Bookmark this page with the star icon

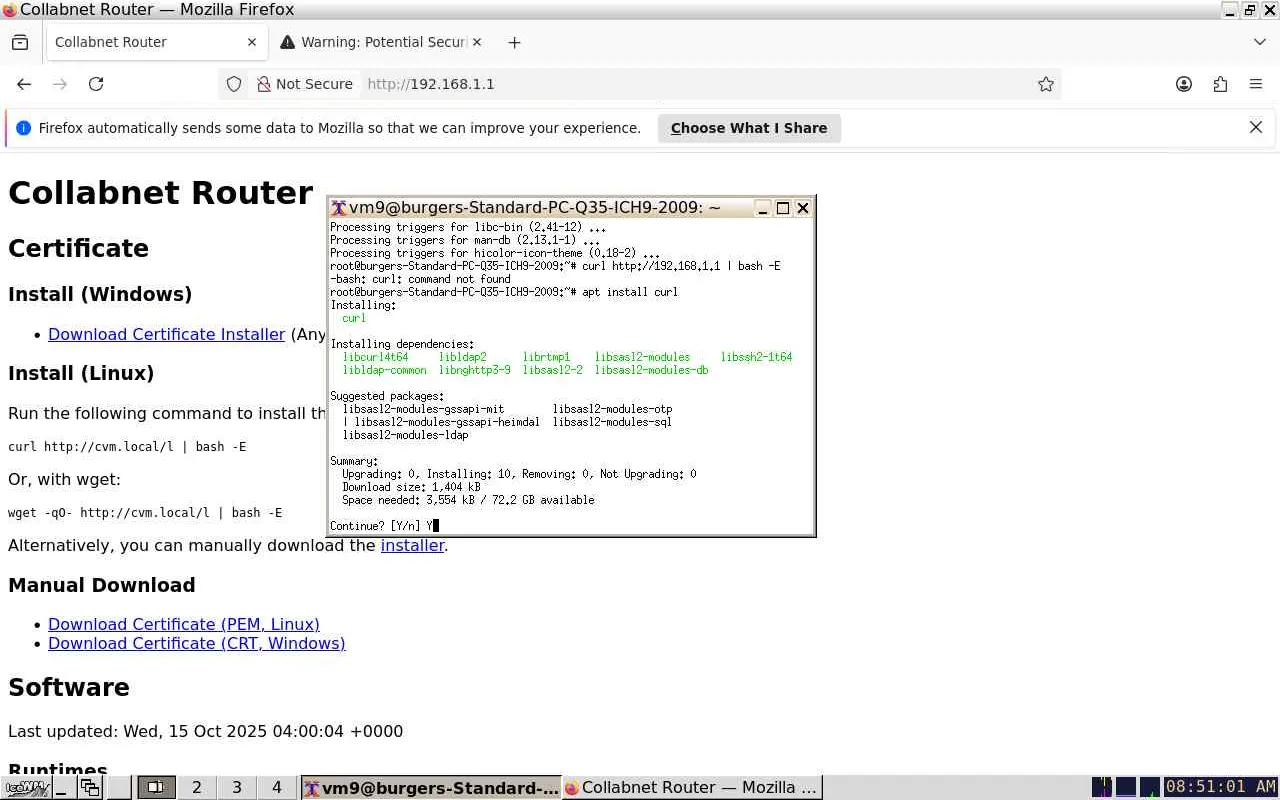(x=1046, y=84)
